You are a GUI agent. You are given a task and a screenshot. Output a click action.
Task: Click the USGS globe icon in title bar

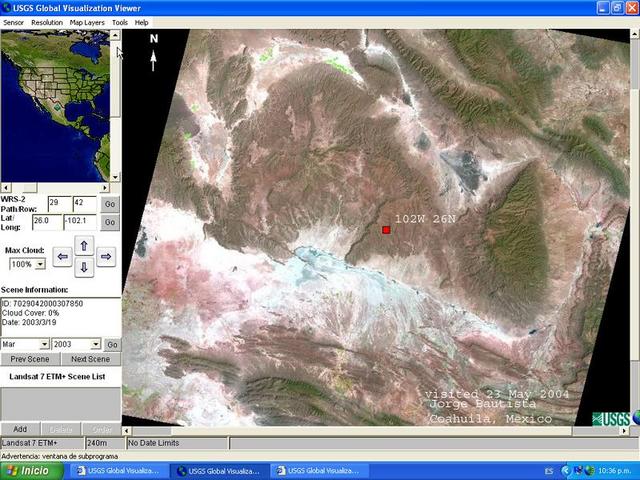7,8
